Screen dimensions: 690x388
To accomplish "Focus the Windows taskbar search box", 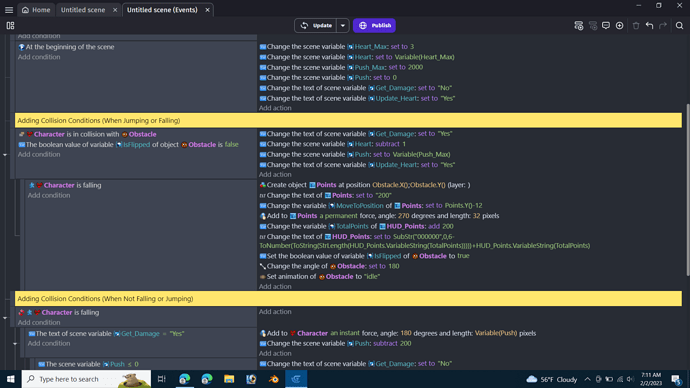I will click(86, 379).
